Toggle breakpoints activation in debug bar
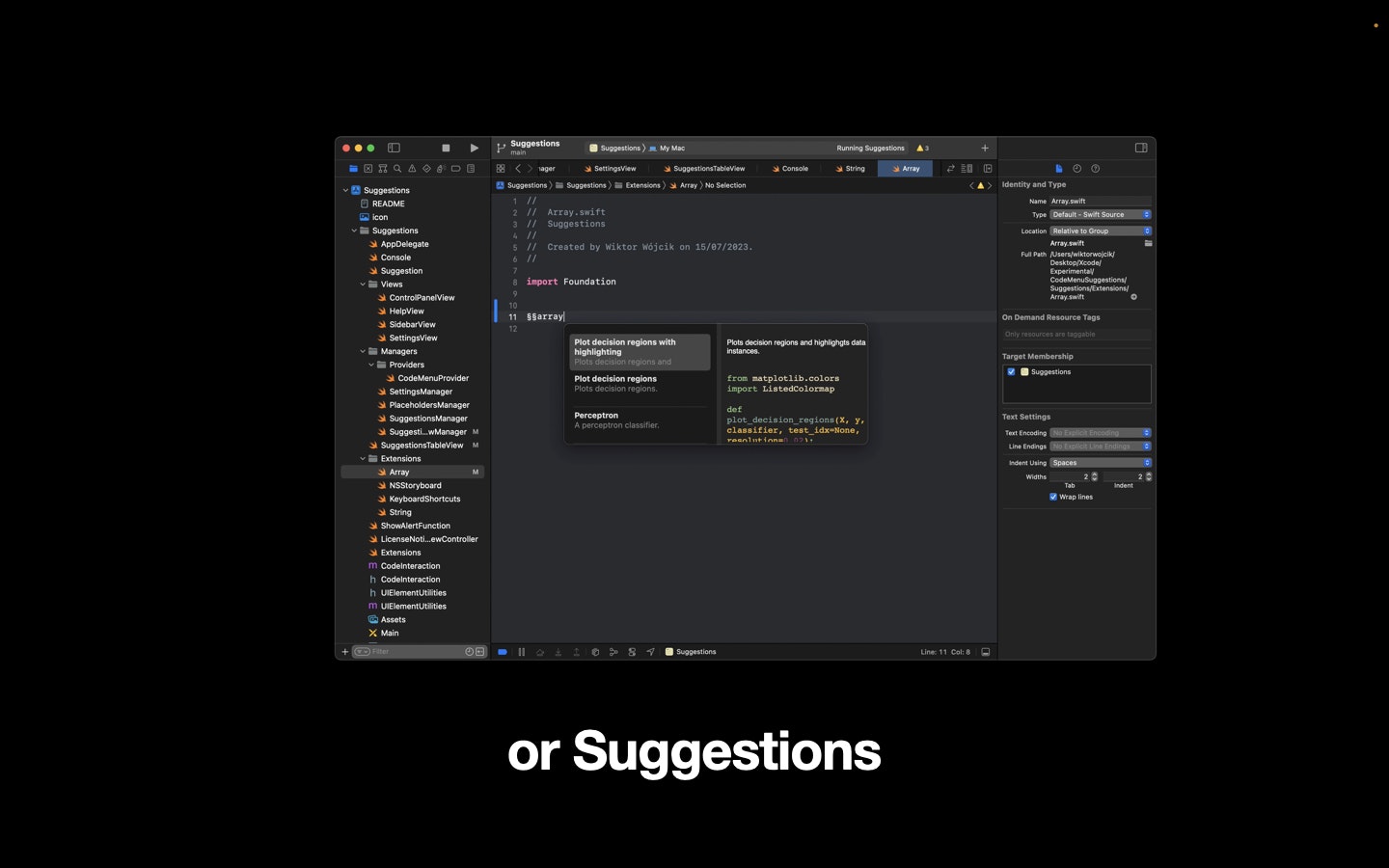This screenshot has height=868, width=1389. 503,652
